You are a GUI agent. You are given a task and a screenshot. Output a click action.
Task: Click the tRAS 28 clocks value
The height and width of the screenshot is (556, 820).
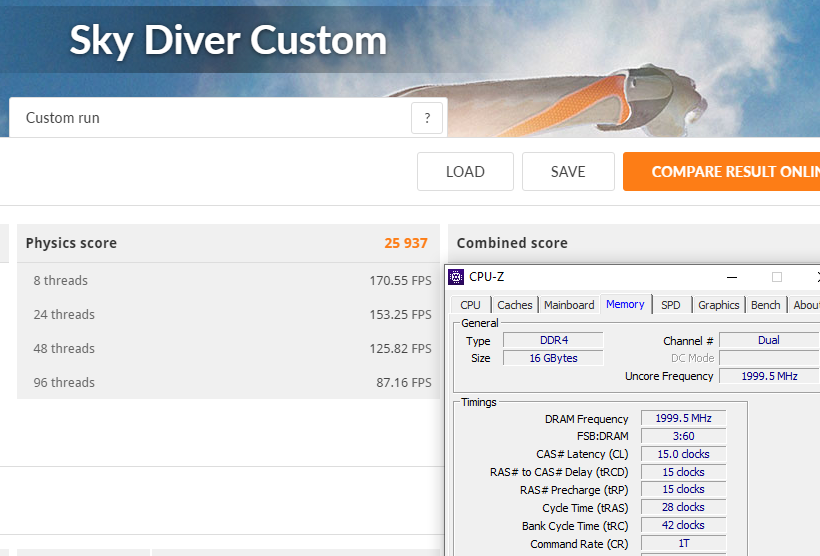(x=684, y=507)
